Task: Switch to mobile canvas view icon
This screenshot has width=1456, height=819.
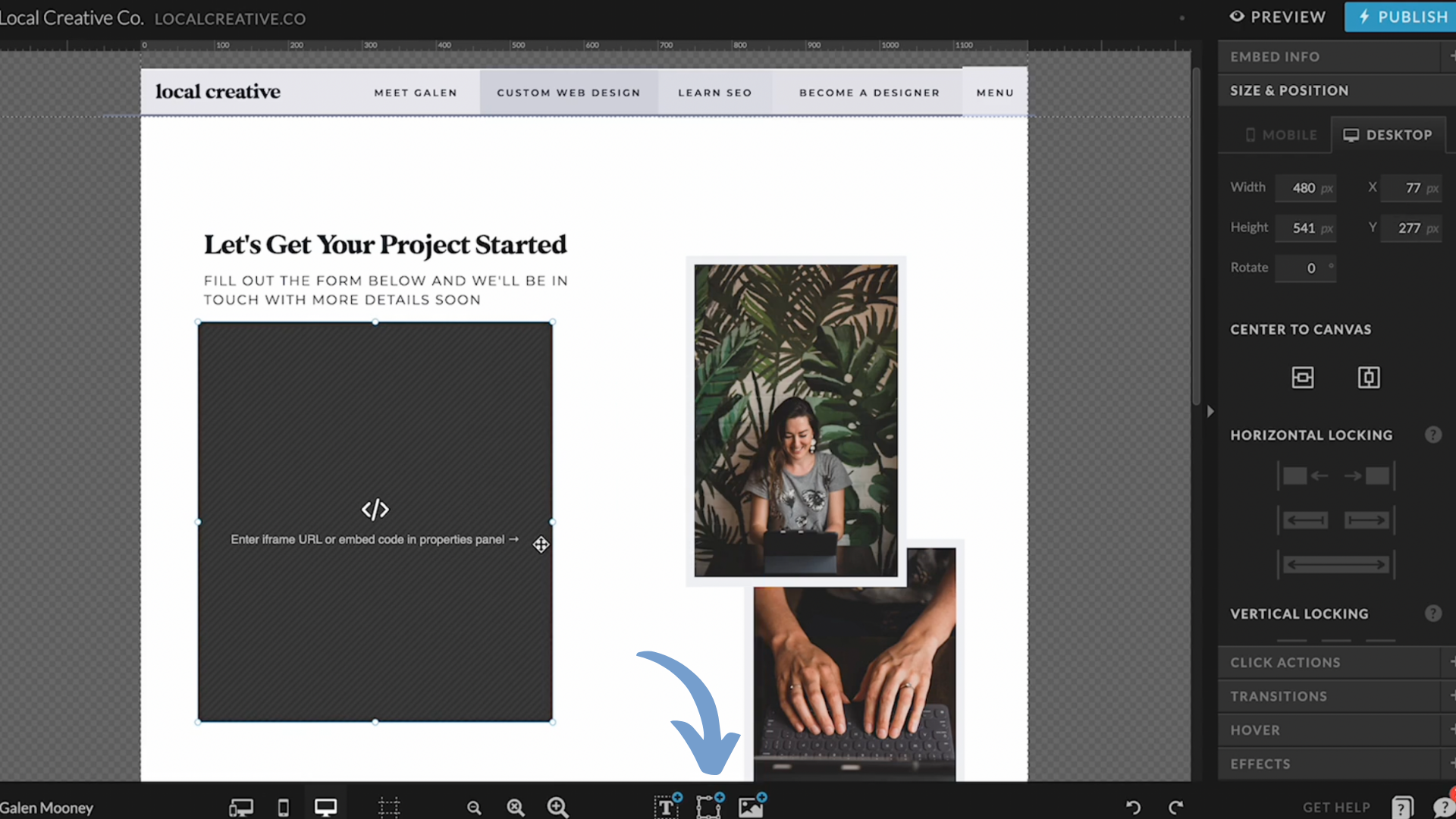Action: (284, 806)
